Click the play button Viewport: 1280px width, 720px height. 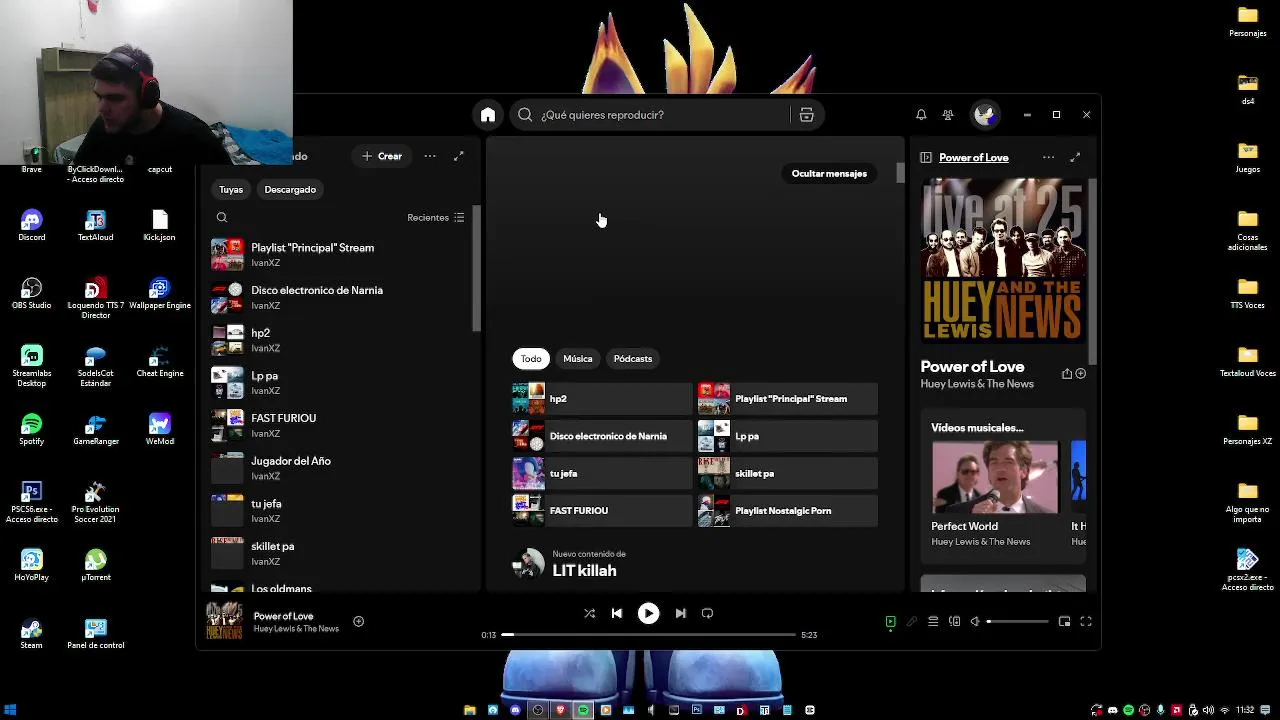[x=648, y=613]
